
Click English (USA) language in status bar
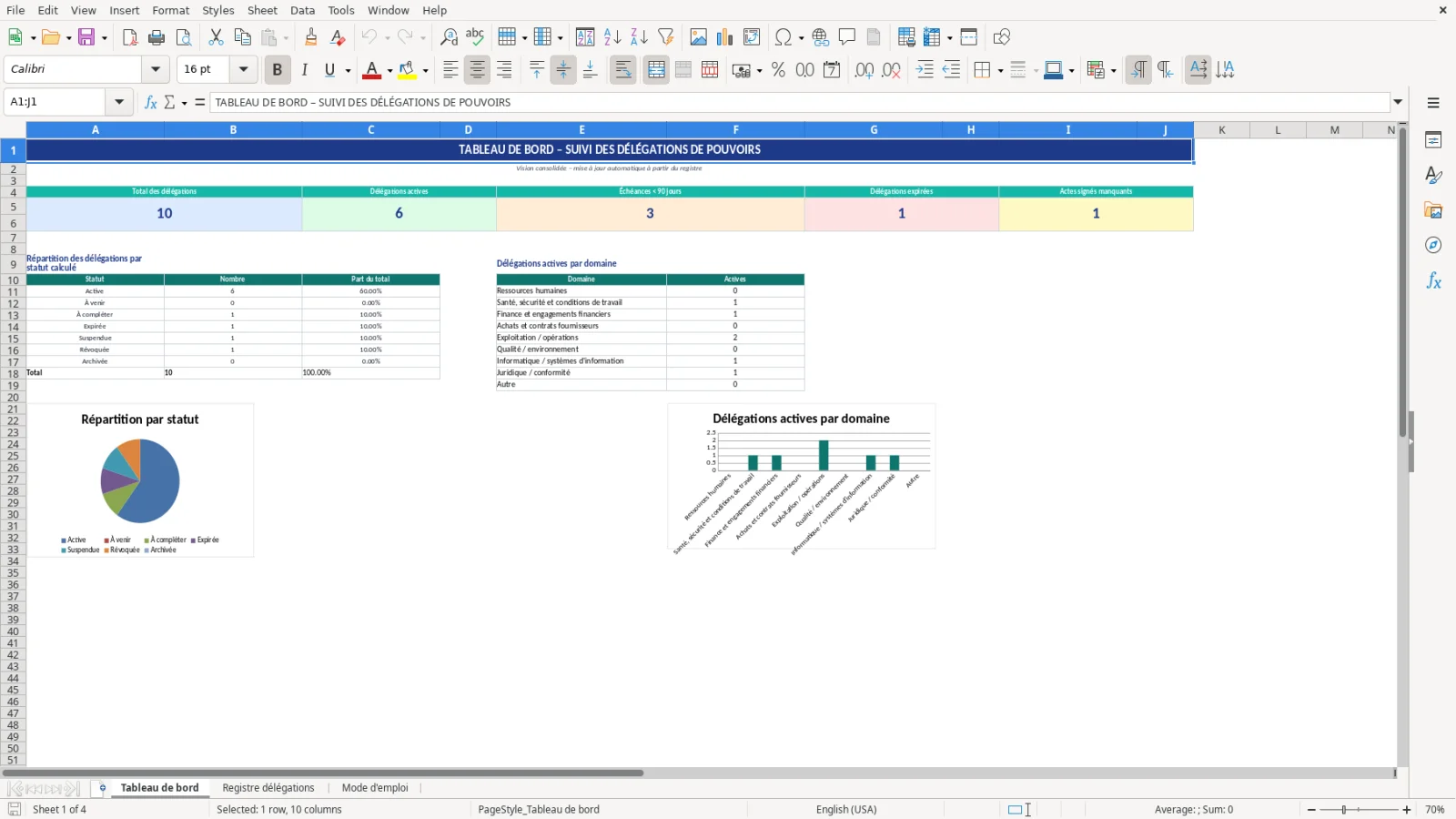pos(846,810)
